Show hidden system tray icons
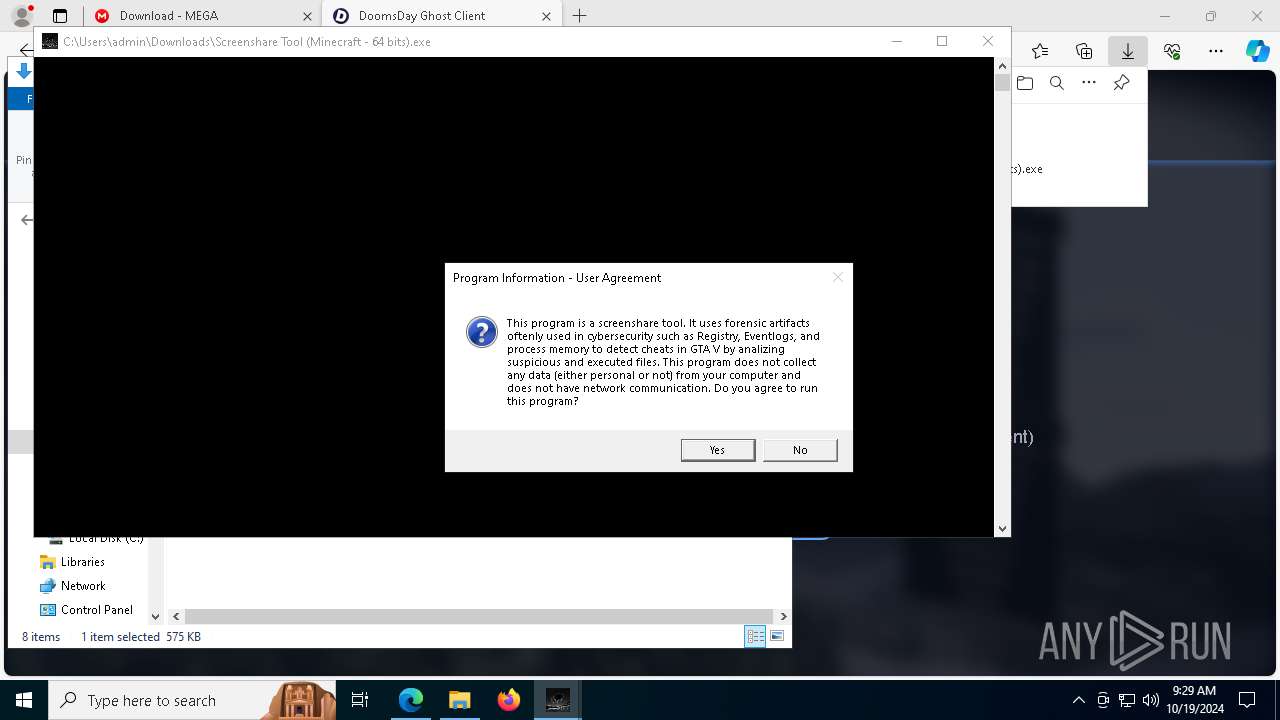This screenshot has width=1280, height=720. coord(1078,700)
